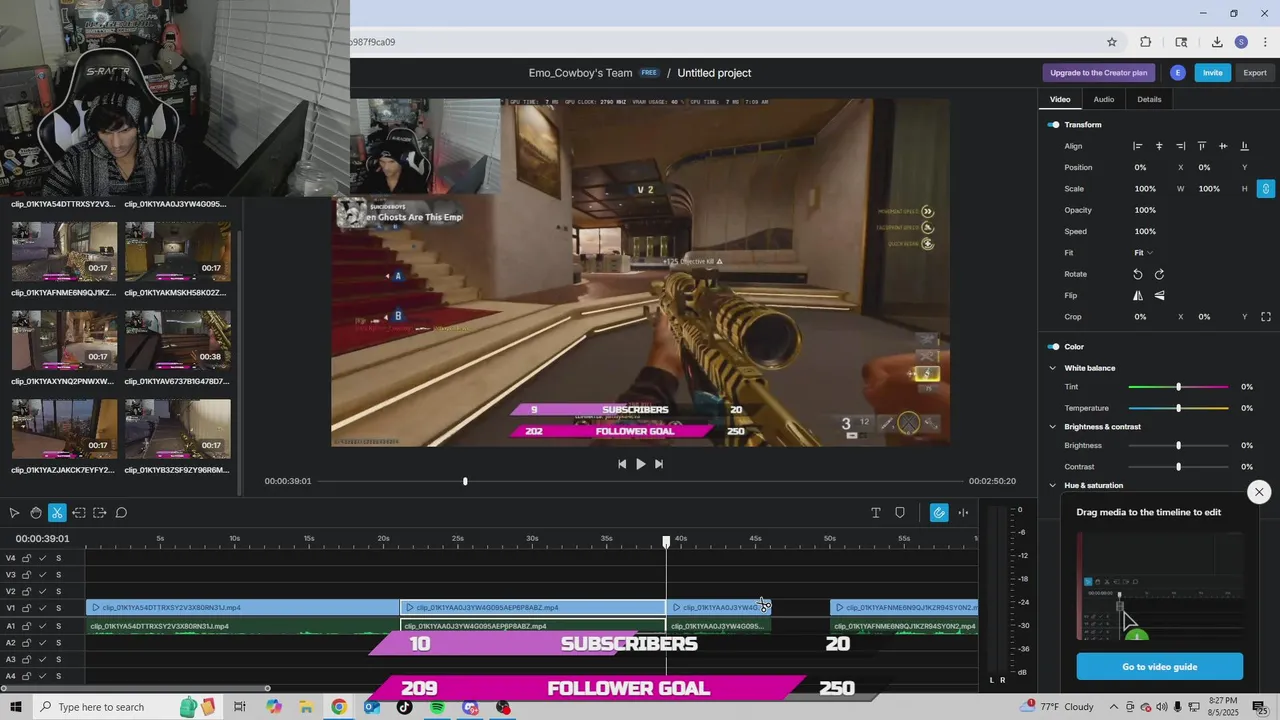The width and height of the screenshot is (1280, 720).
Task: Toggle the Color switch
Action: [x=1053, y=347]
